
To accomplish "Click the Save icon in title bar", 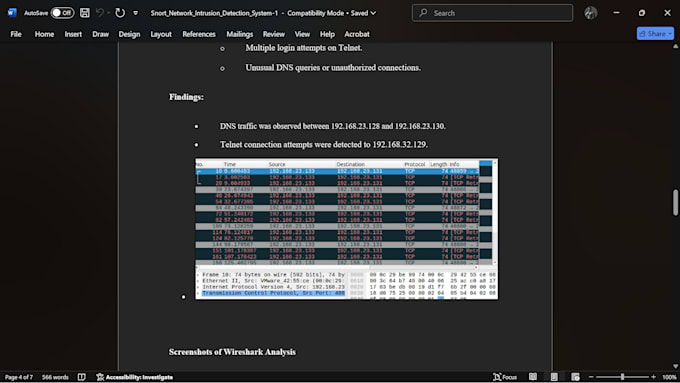I will coord(85,13).
